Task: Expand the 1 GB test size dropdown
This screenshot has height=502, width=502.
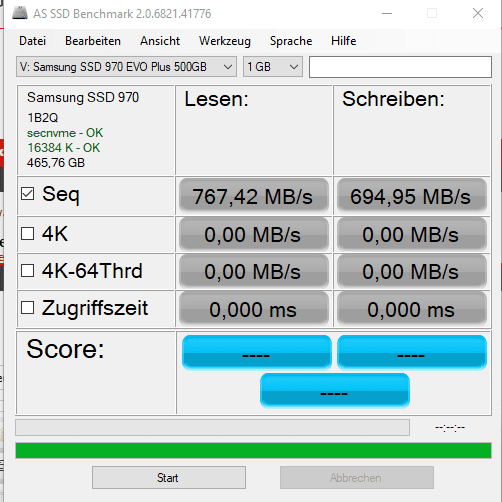Action: 273,67
